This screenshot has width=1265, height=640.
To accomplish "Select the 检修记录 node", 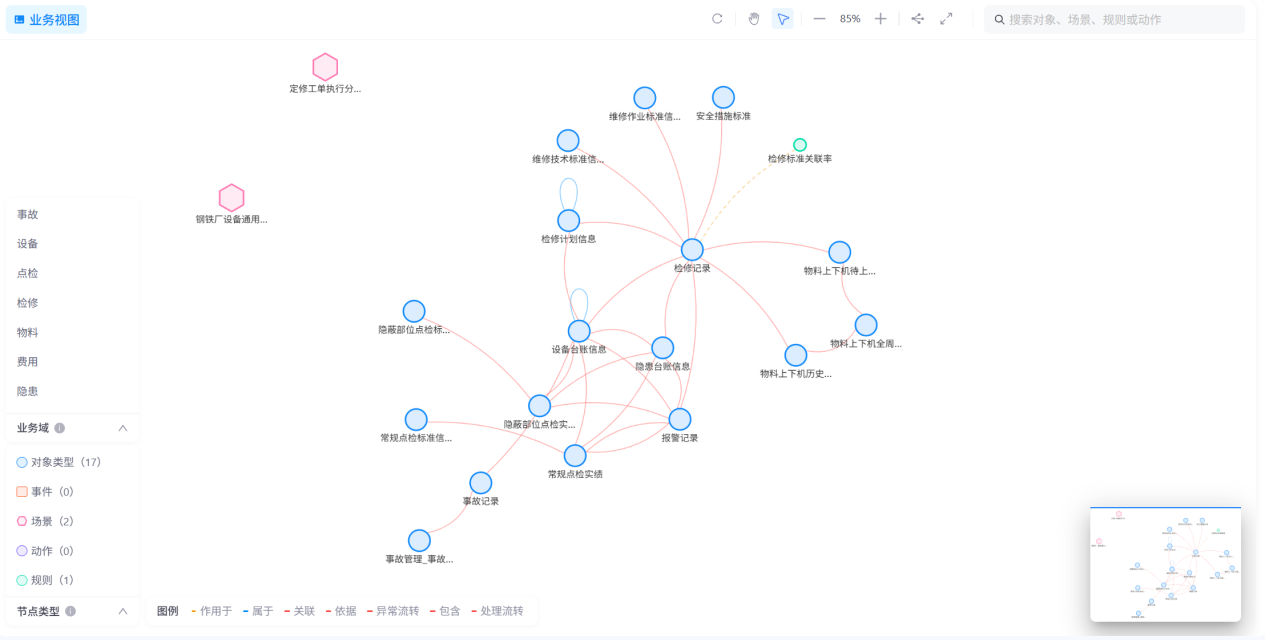I will tap(692, 250).
